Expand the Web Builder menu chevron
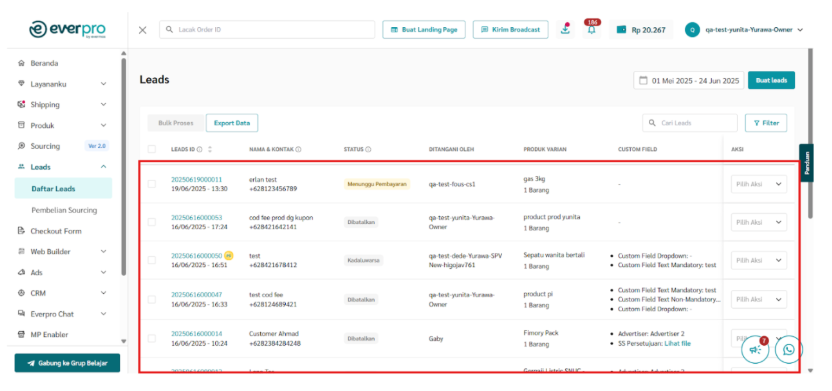 click(103, 251)
